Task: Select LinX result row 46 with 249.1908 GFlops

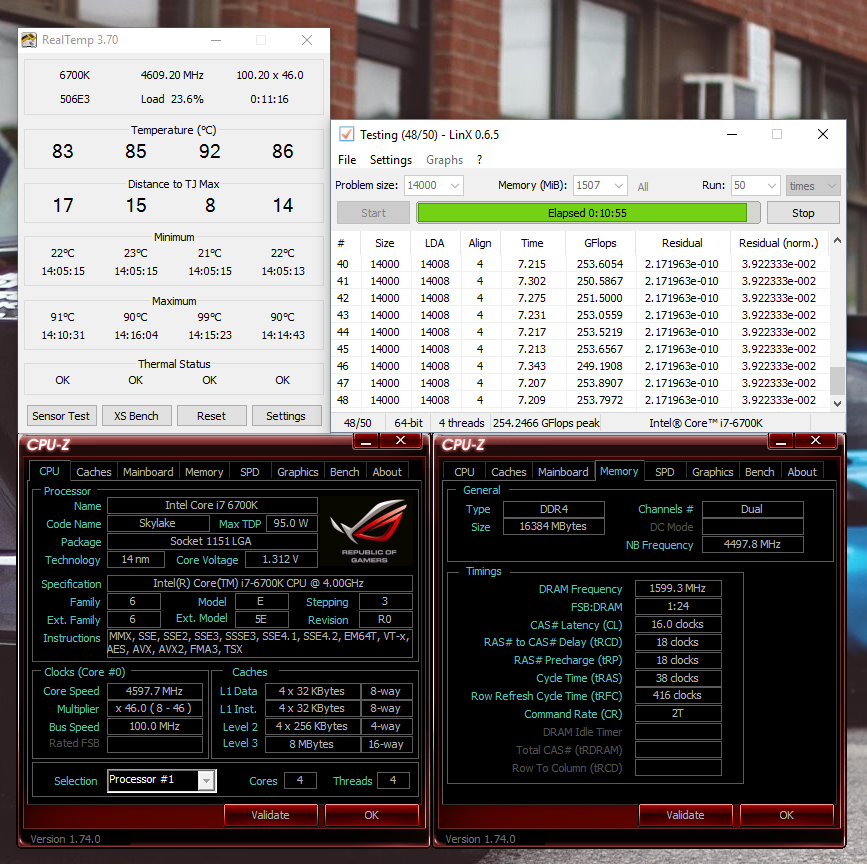Action: [579, 366]
